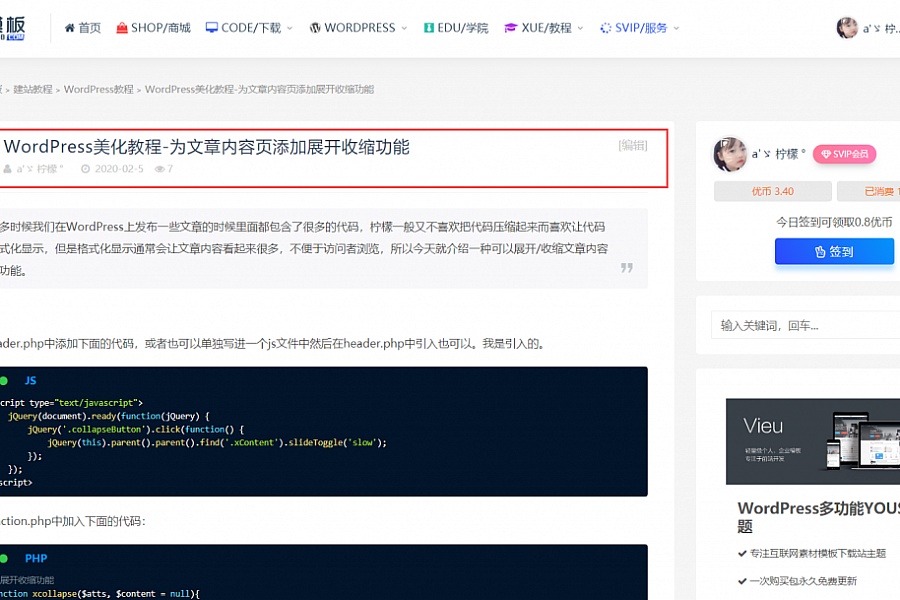Expand the XUE/教程 dropdown arrow
The width and height of the screenshot is (900, 600).
point(580,28)
